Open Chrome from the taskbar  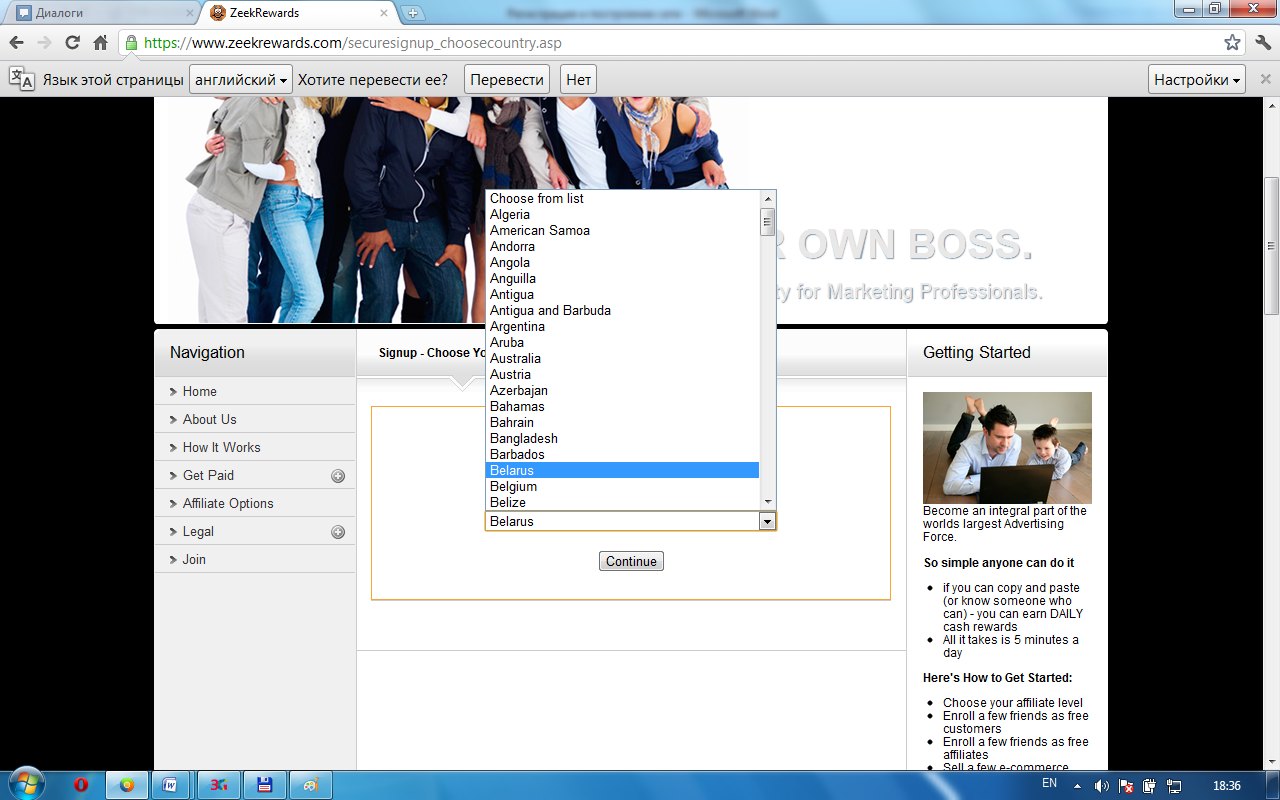pyautogui.click(x=127, y=785)
